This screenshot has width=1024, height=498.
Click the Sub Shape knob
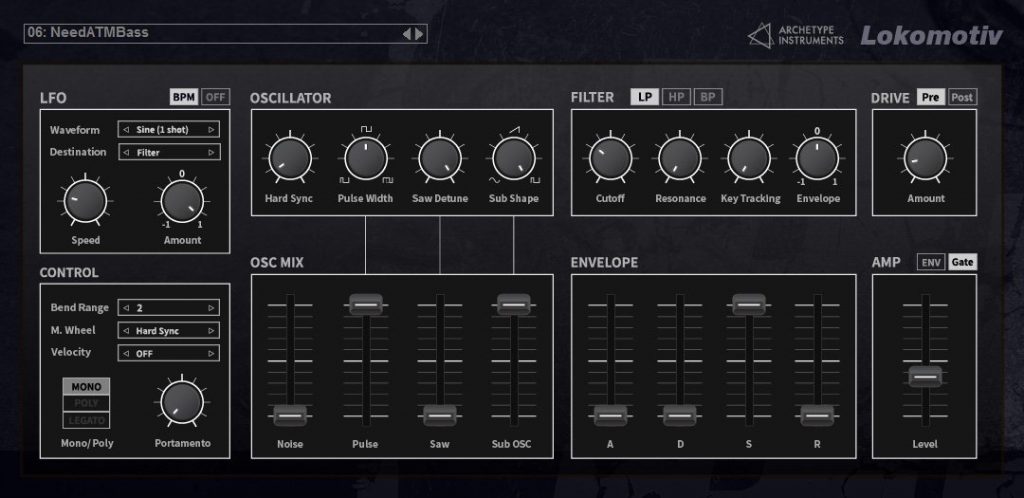514,159
